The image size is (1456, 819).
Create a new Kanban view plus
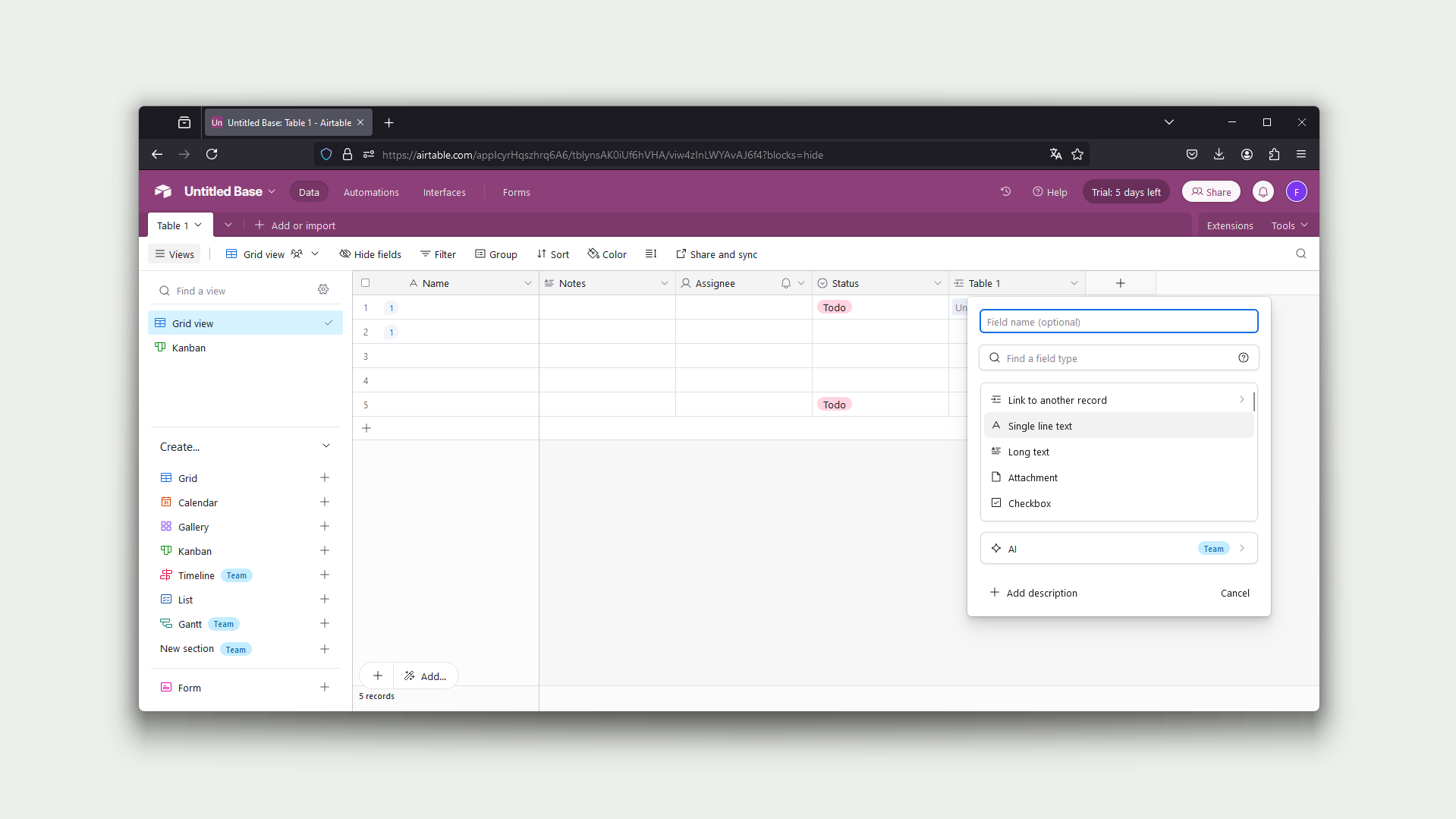[x=325, y=550]
